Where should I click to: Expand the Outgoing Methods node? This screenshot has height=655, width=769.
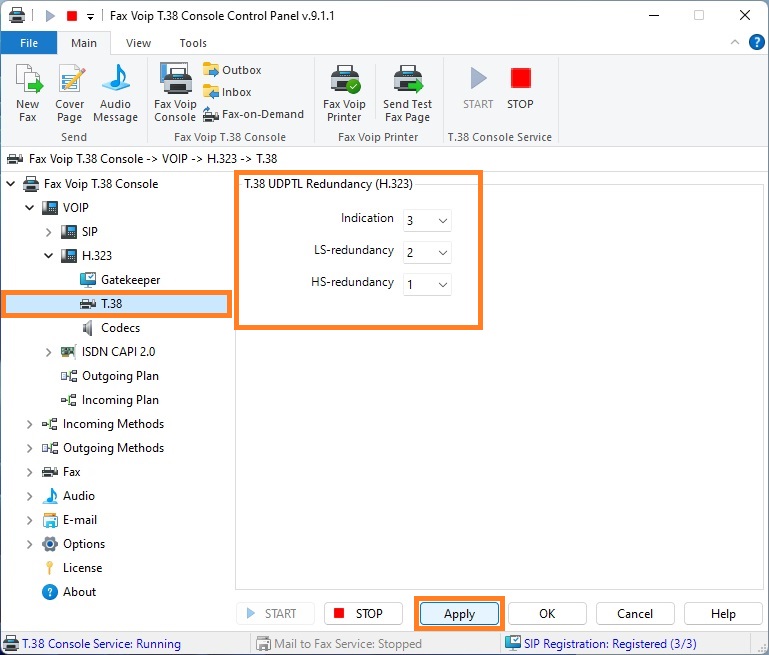click(29, 448)
